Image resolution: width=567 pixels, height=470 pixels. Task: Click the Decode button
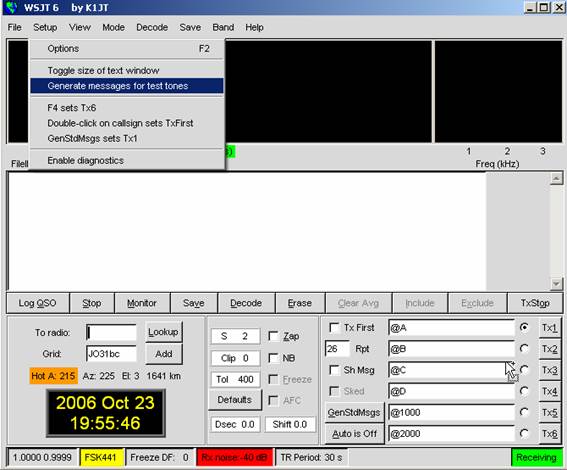click(x=246, y=303)
